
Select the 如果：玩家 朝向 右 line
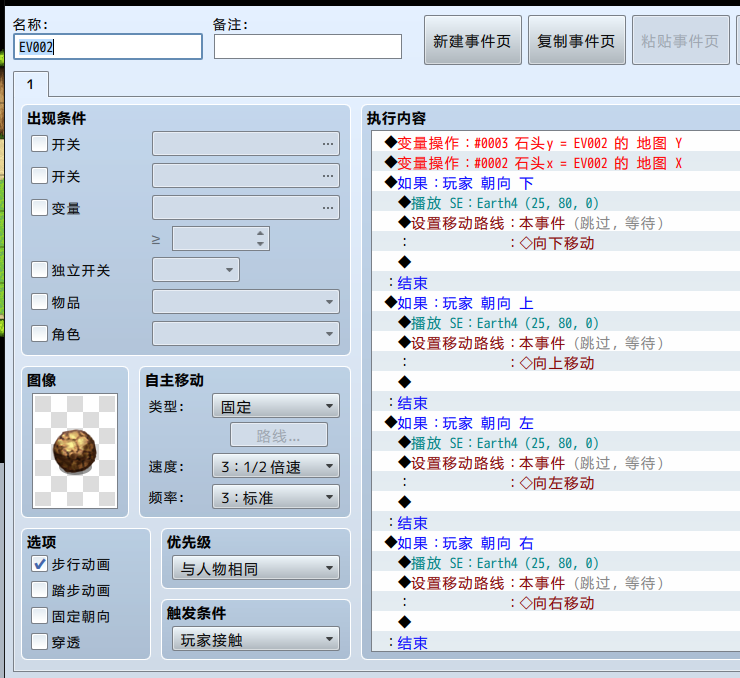(x=555, y=543)
